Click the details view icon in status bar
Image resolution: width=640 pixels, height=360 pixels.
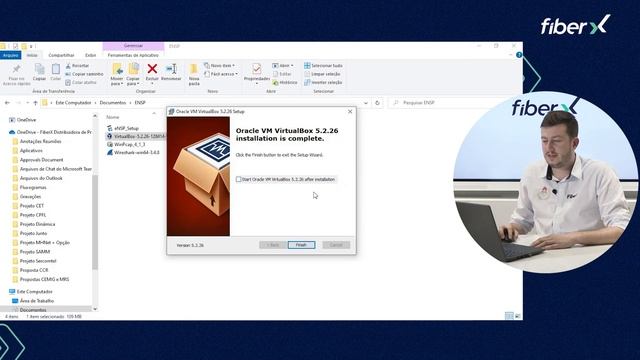click(509, 316)
